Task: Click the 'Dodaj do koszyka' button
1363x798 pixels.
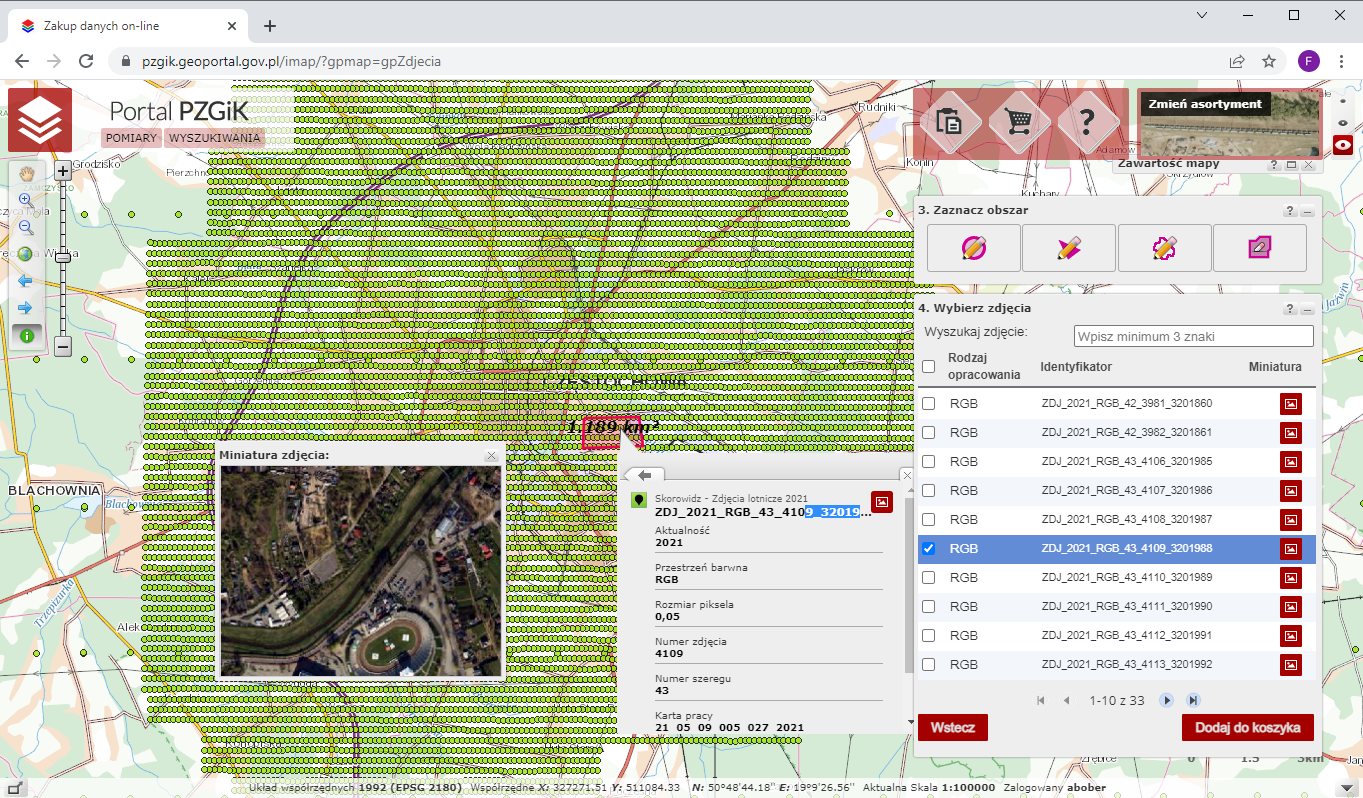Action: pyautogui.click(x=1247, y=727)
